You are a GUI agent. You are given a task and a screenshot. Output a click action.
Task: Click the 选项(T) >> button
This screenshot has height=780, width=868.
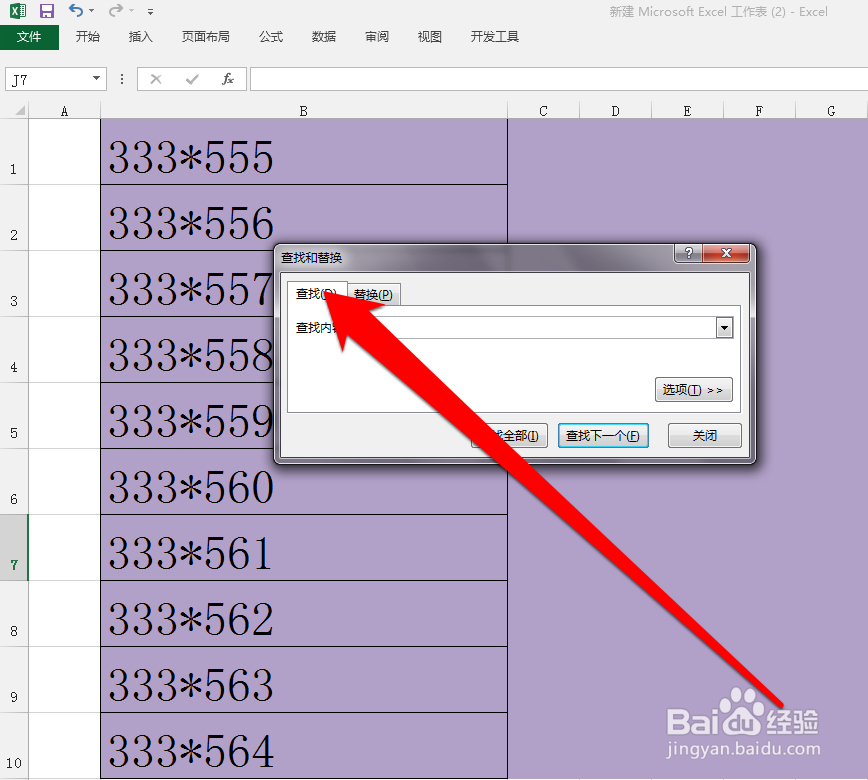click(694, 390)
